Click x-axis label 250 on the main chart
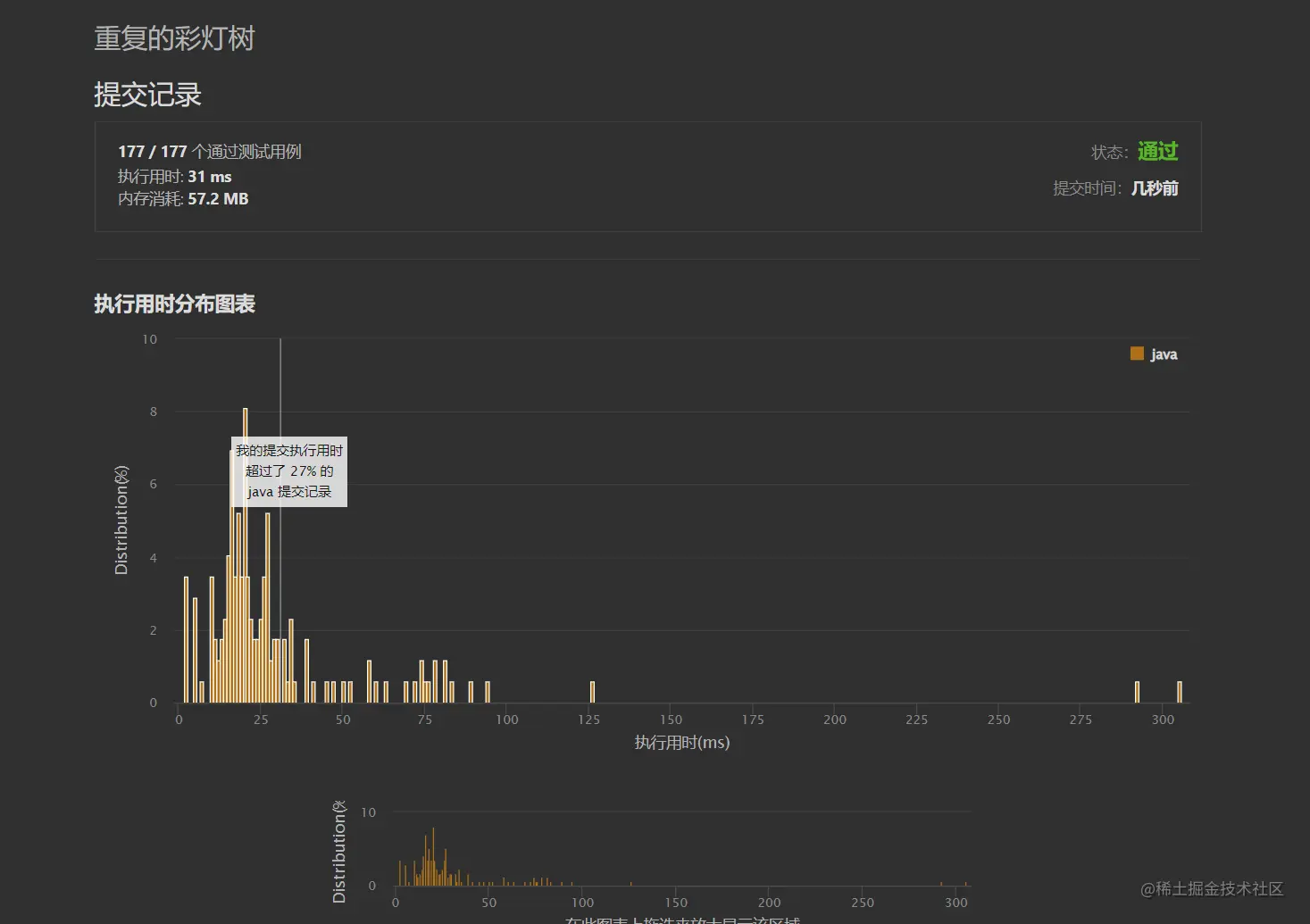Viewport: 1310px width, 924px height. 999,720
